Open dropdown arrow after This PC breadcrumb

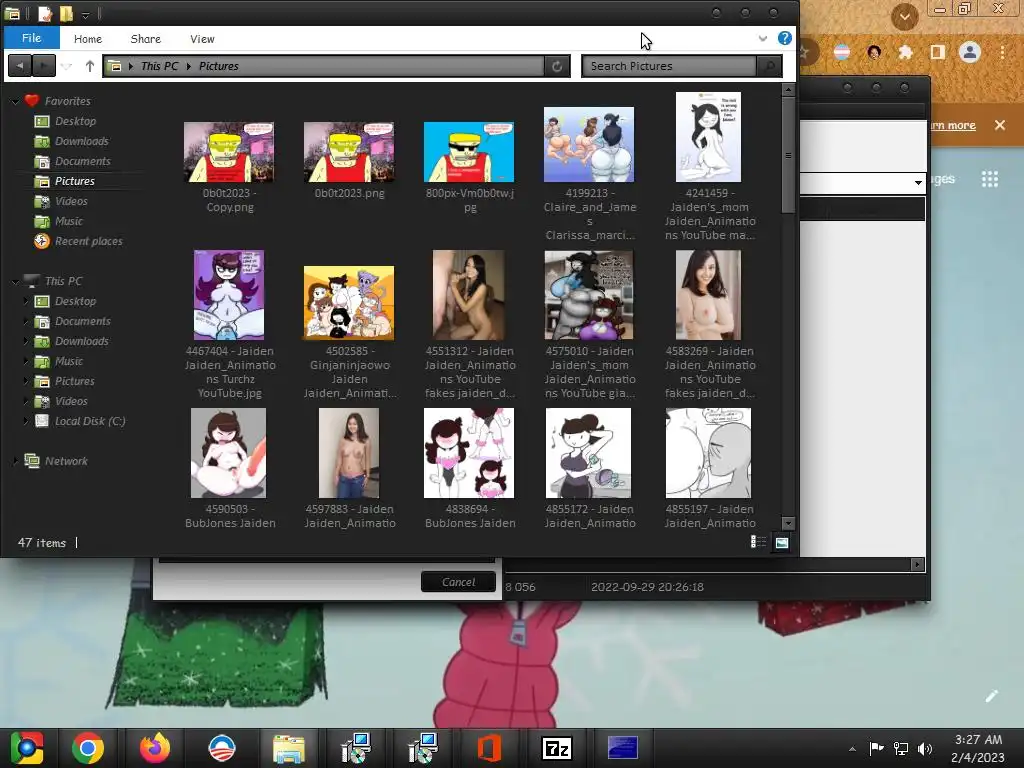tap(189, 66)
